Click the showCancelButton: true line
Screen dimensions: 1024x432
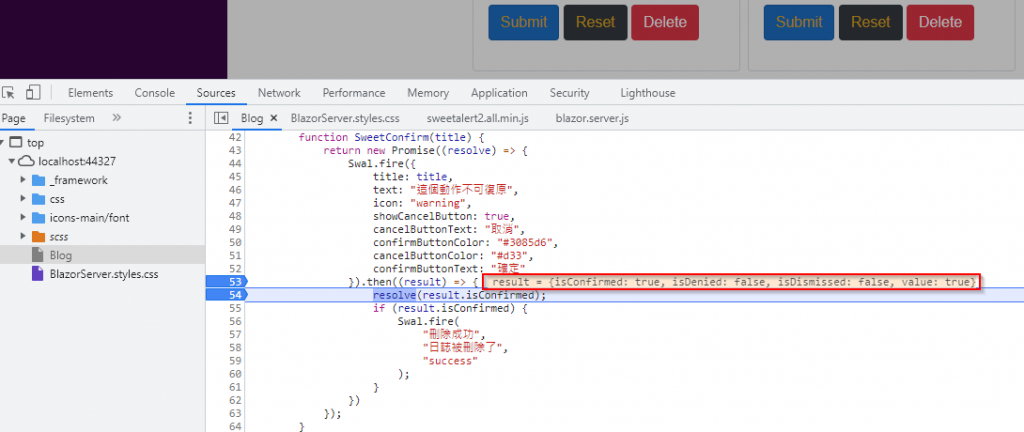click(444, 216)
